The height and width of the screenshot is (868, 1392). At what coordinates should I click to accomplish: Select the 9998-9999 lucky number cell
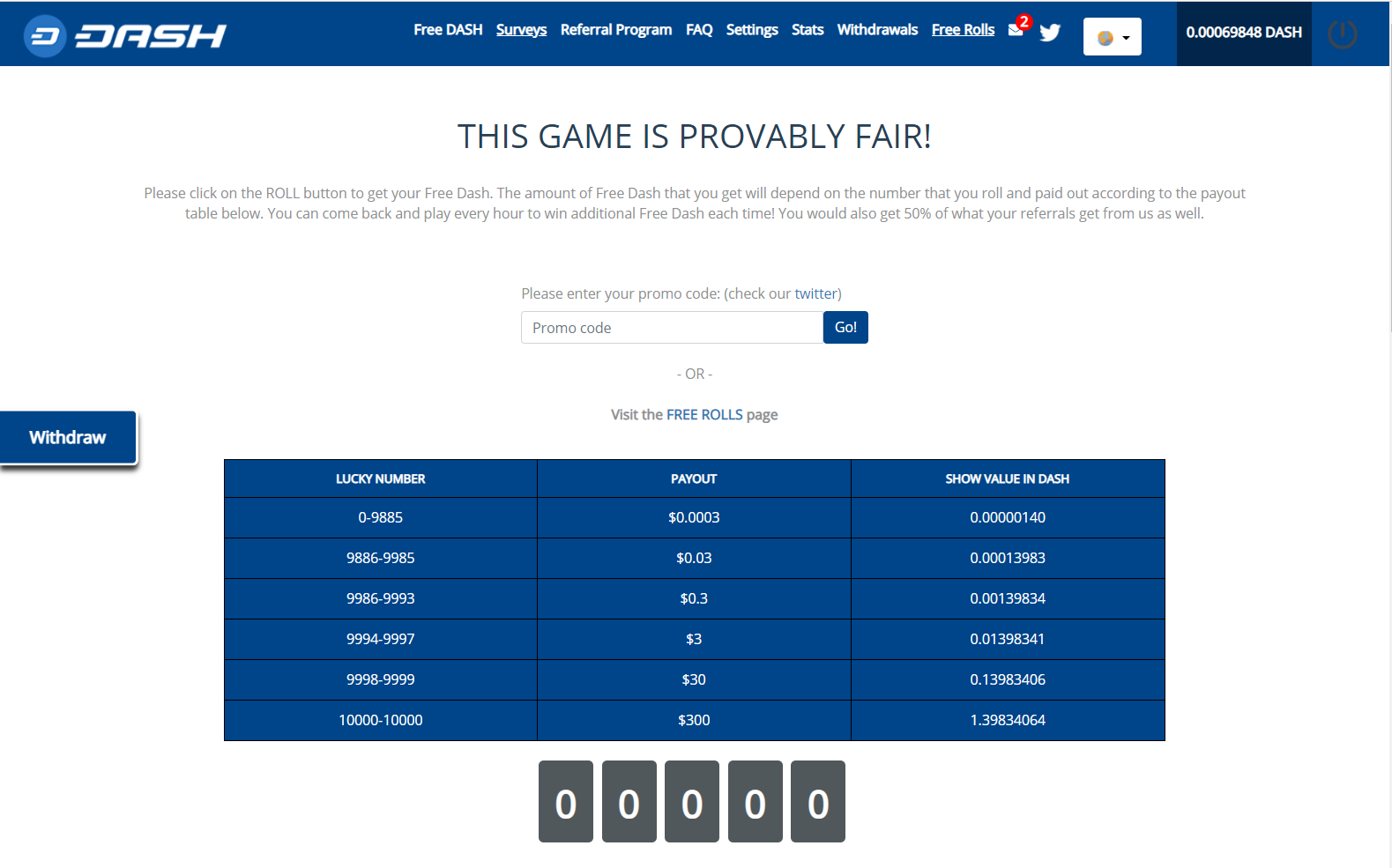[x=381, y=679]
